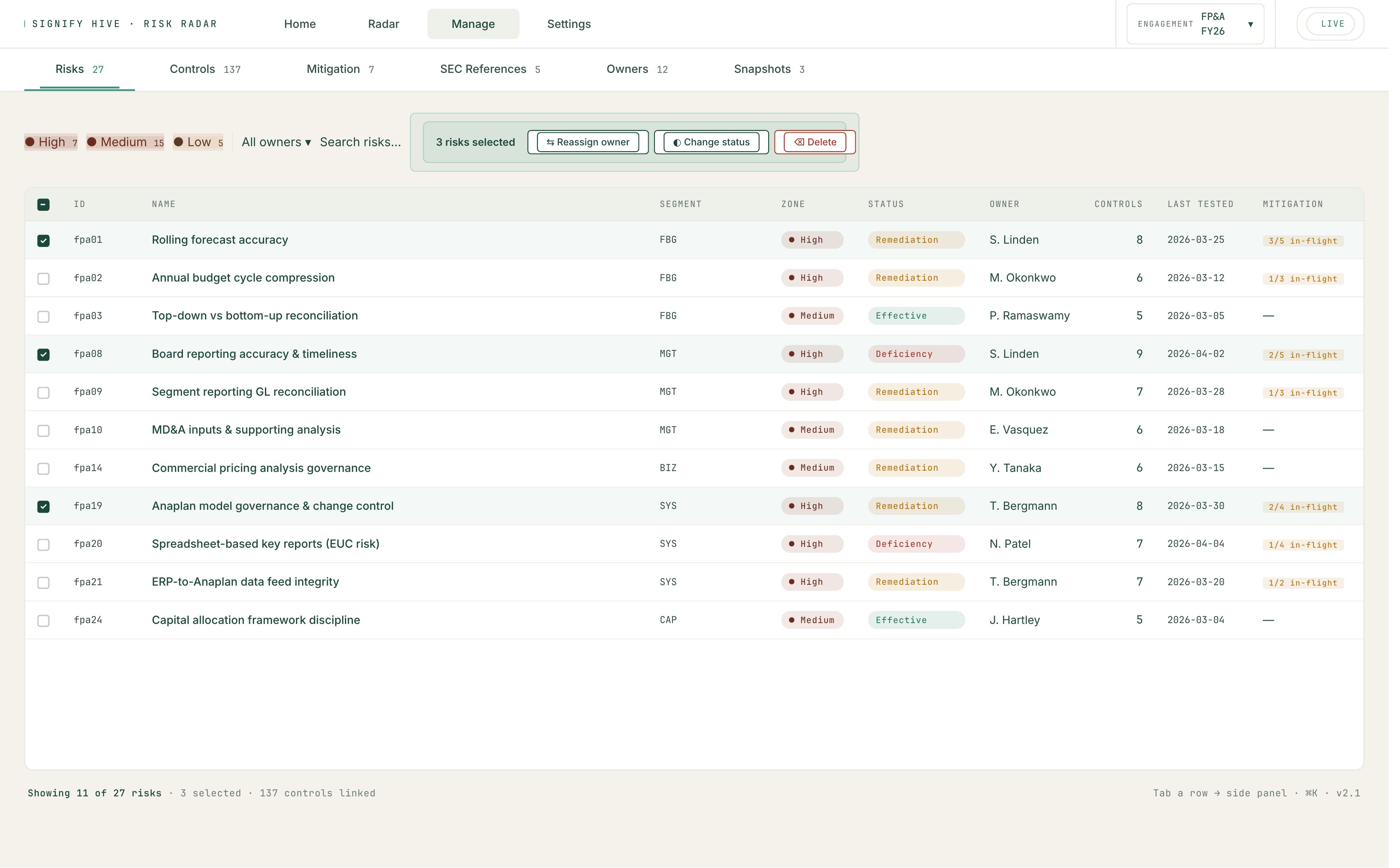Select the fpa24 Capital allocation checkbox
1400x868 pixels.
tap(43, 621)
